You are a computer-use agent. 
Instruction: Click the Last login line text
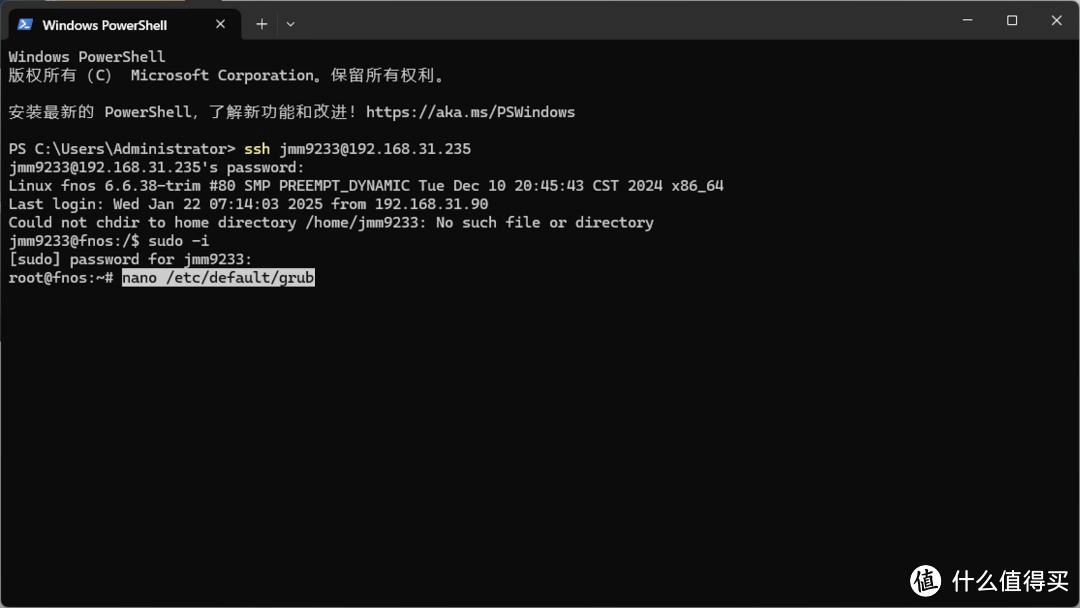(x=248, y=204)
